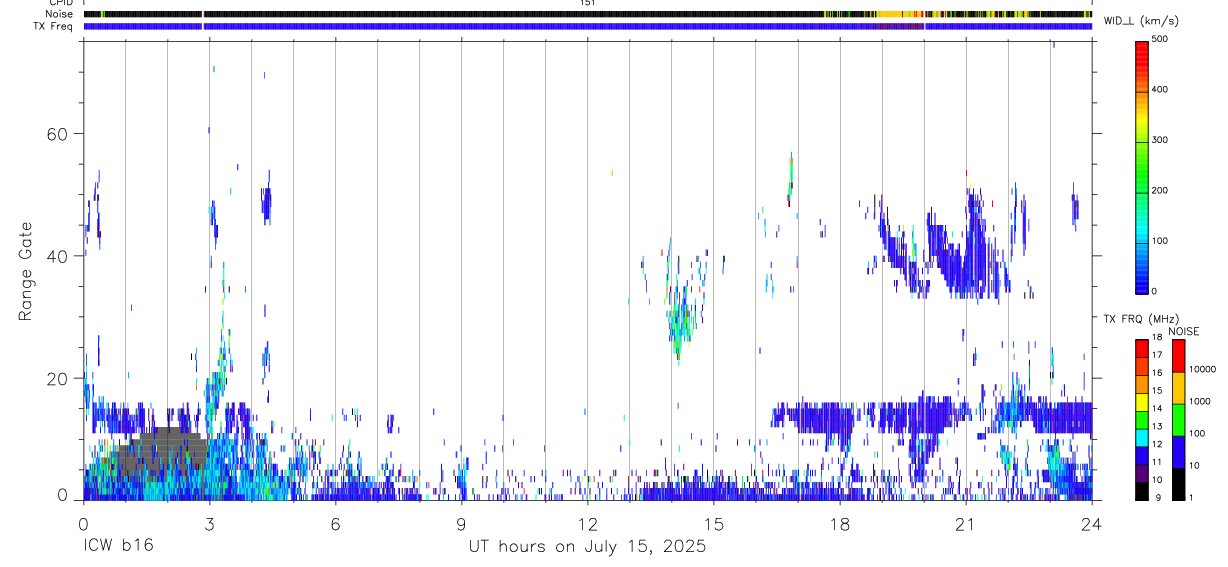Click the 1000 label in noise legend

tap(1200, 400)
